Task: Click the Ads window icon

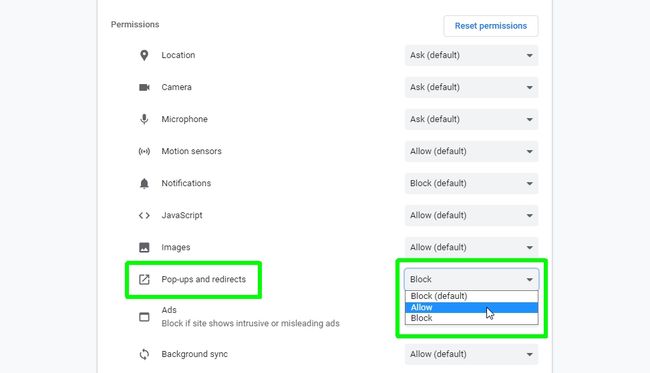Action: [144, 317]
